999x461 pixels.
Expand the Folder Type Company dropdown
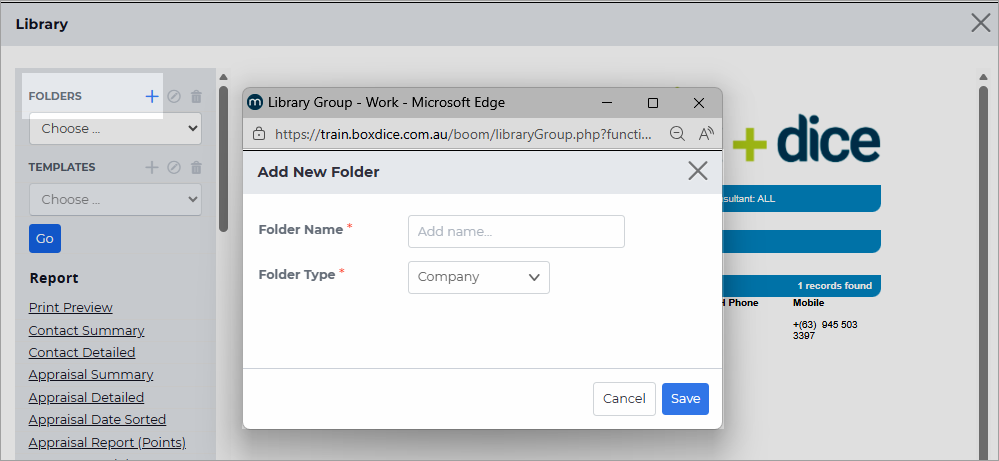point(478,277)
